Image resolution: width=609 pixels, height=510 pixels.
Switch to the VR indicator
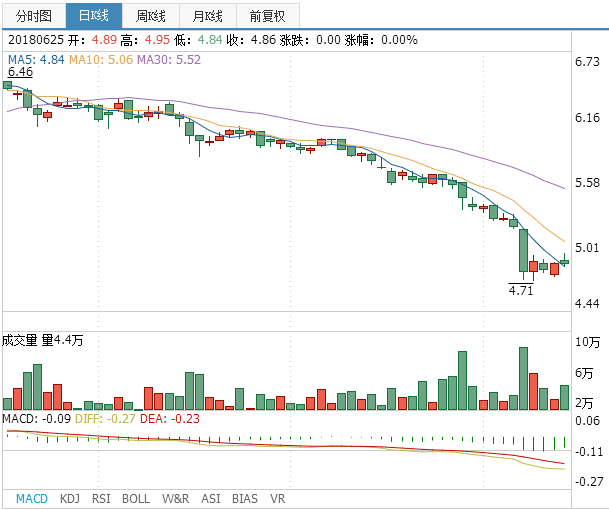[x=277, y=498]
